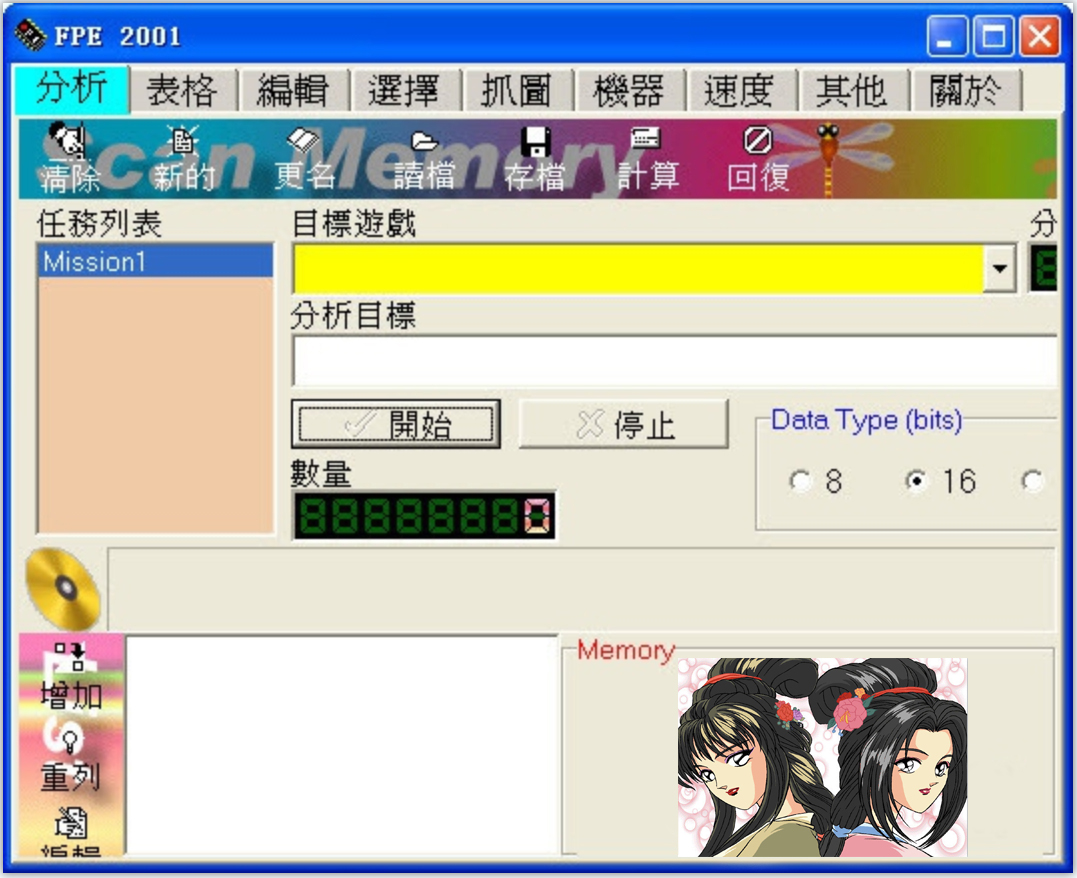Open the 其他 tab
This screenshot has width=1077, height=878.
[x=852, y=90]
